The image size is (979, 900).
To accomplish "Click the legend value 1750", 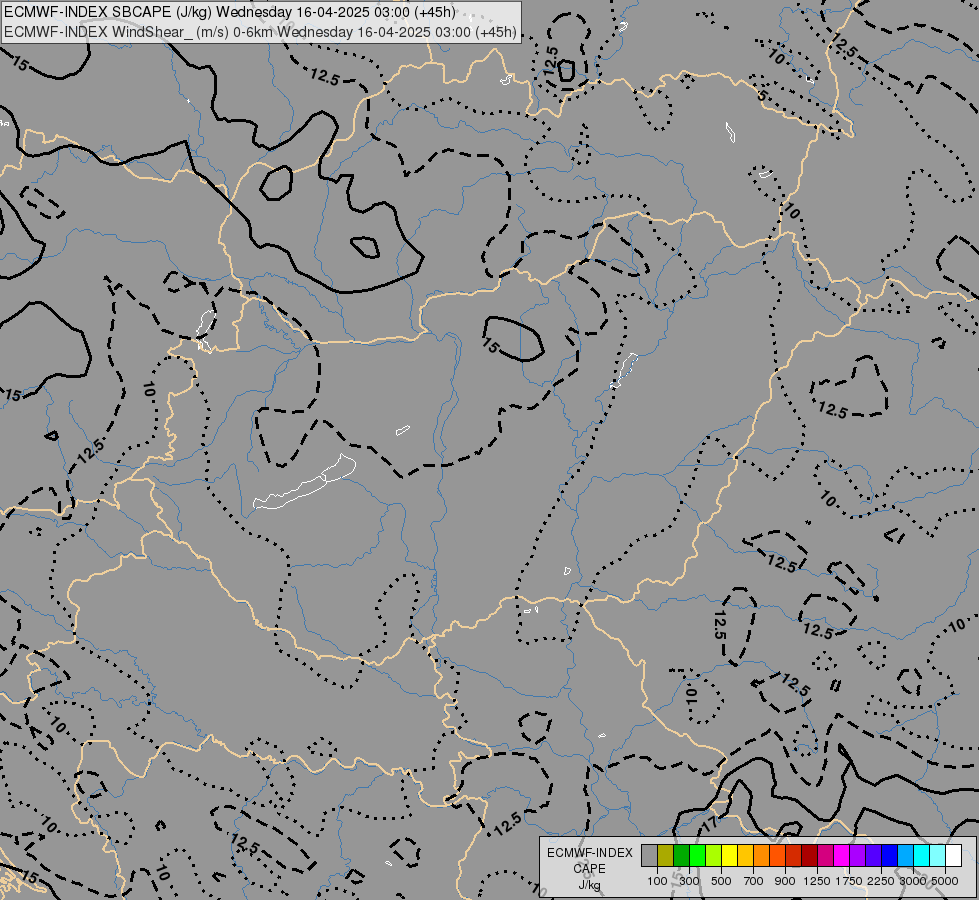I will [x=849, y=881].
